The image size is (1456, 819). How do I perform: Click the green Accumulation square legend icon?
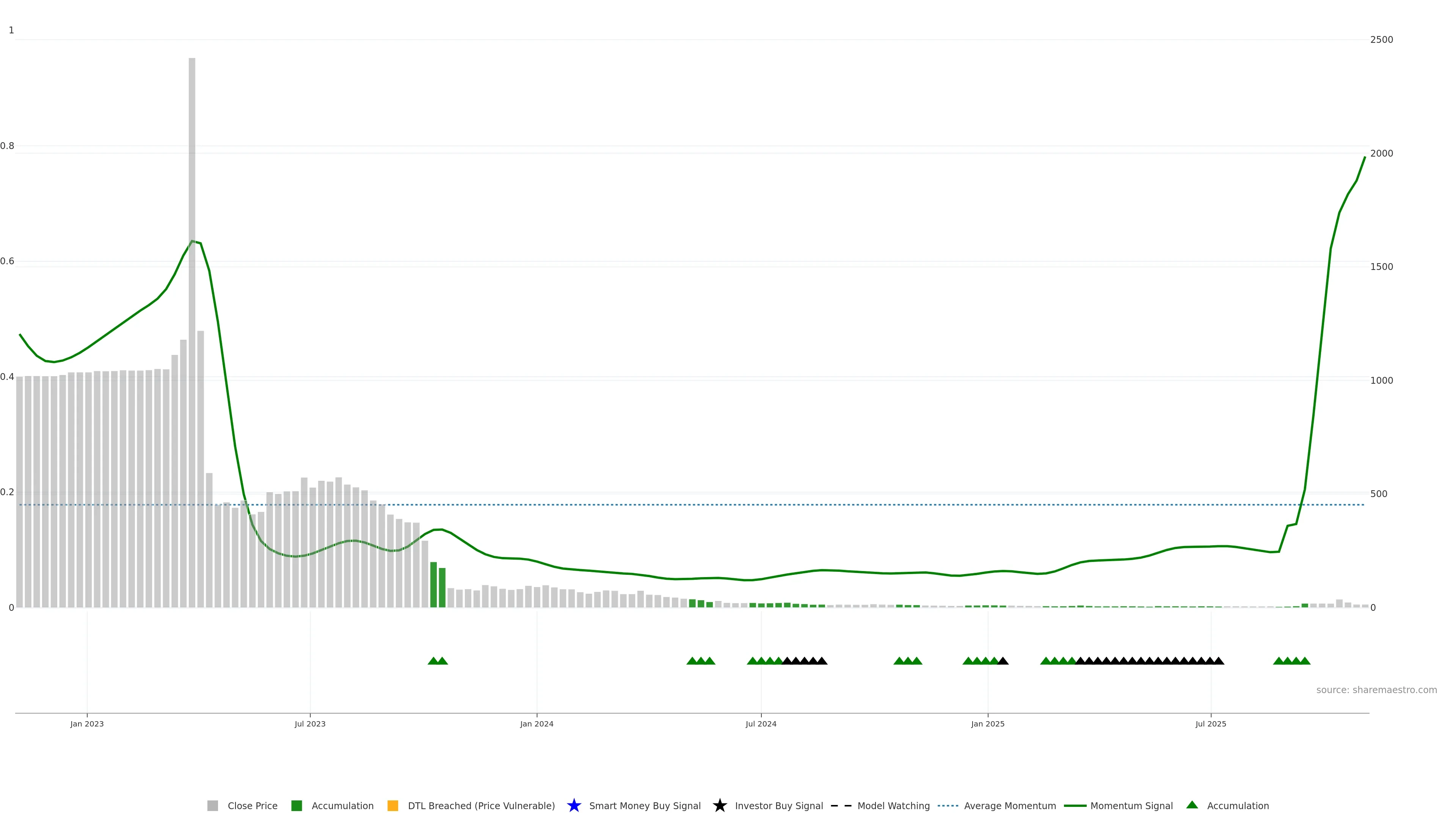(x=296, y=805)
